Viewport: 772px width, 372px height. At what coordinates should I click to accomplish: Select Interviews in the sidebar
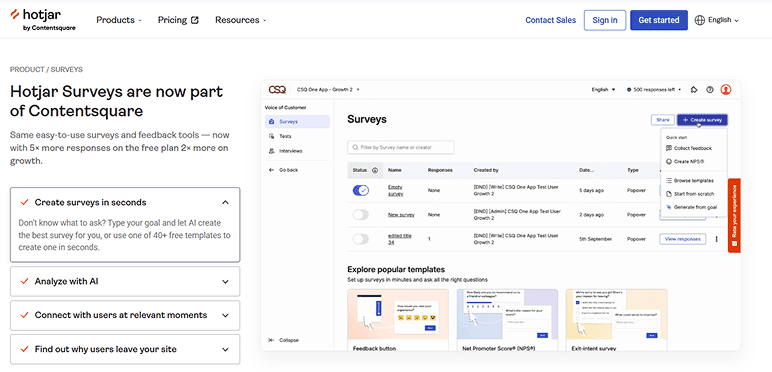pyautogui.click(x=297, y=151)
